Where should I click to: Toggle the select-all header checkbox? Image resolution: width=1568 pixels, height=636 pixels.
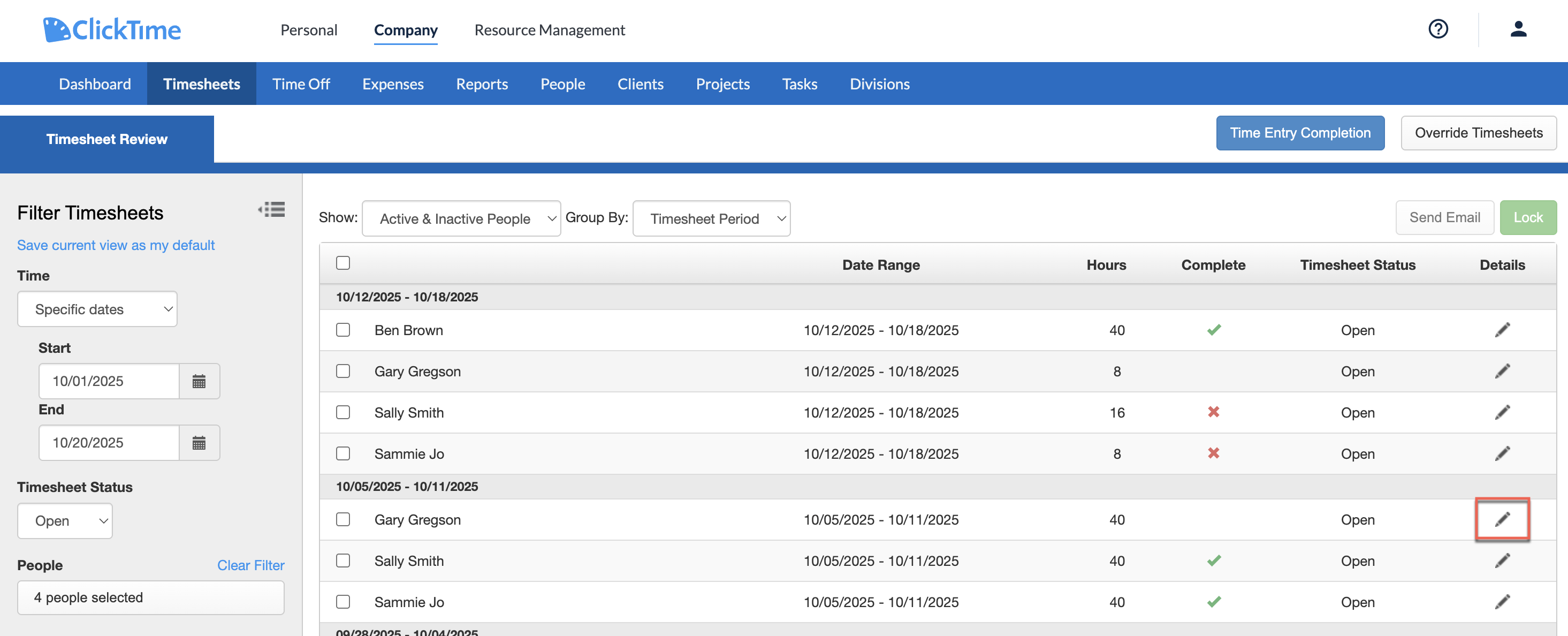[344, 263]
